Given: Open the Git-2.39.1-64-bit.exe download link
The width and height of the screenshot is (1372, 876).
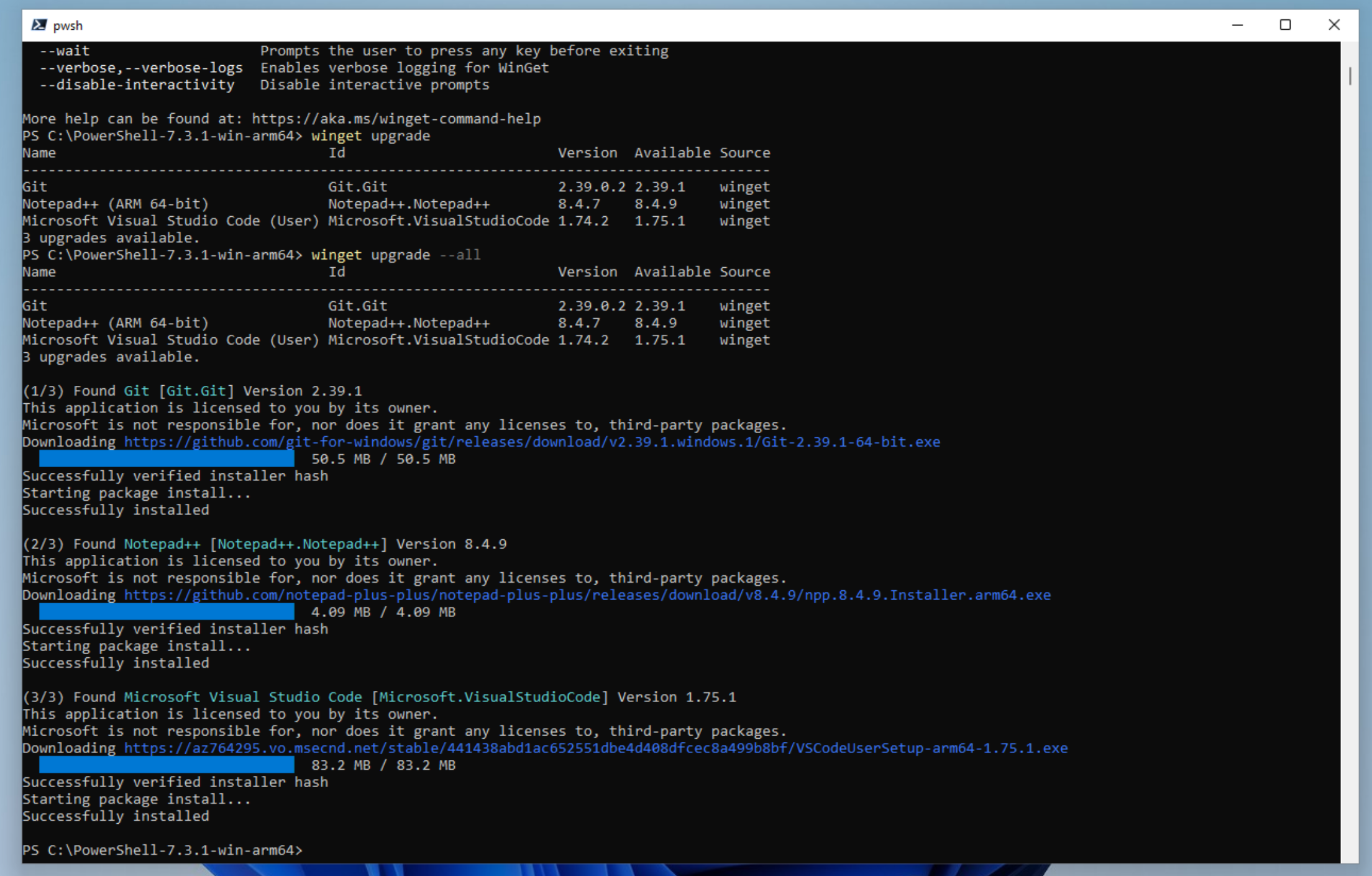Looking at the screenshot, I should [x=532, y=442].
